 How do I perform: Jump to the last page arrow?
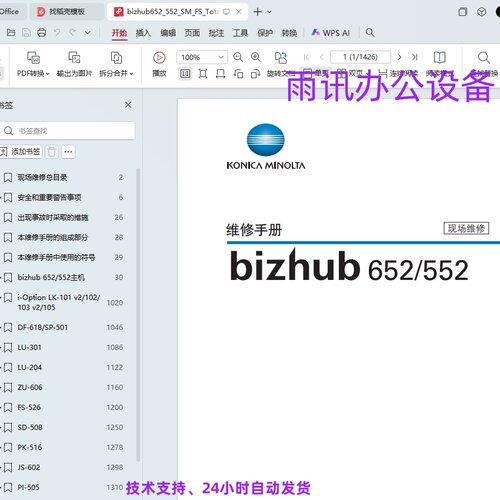pos(415,57)
